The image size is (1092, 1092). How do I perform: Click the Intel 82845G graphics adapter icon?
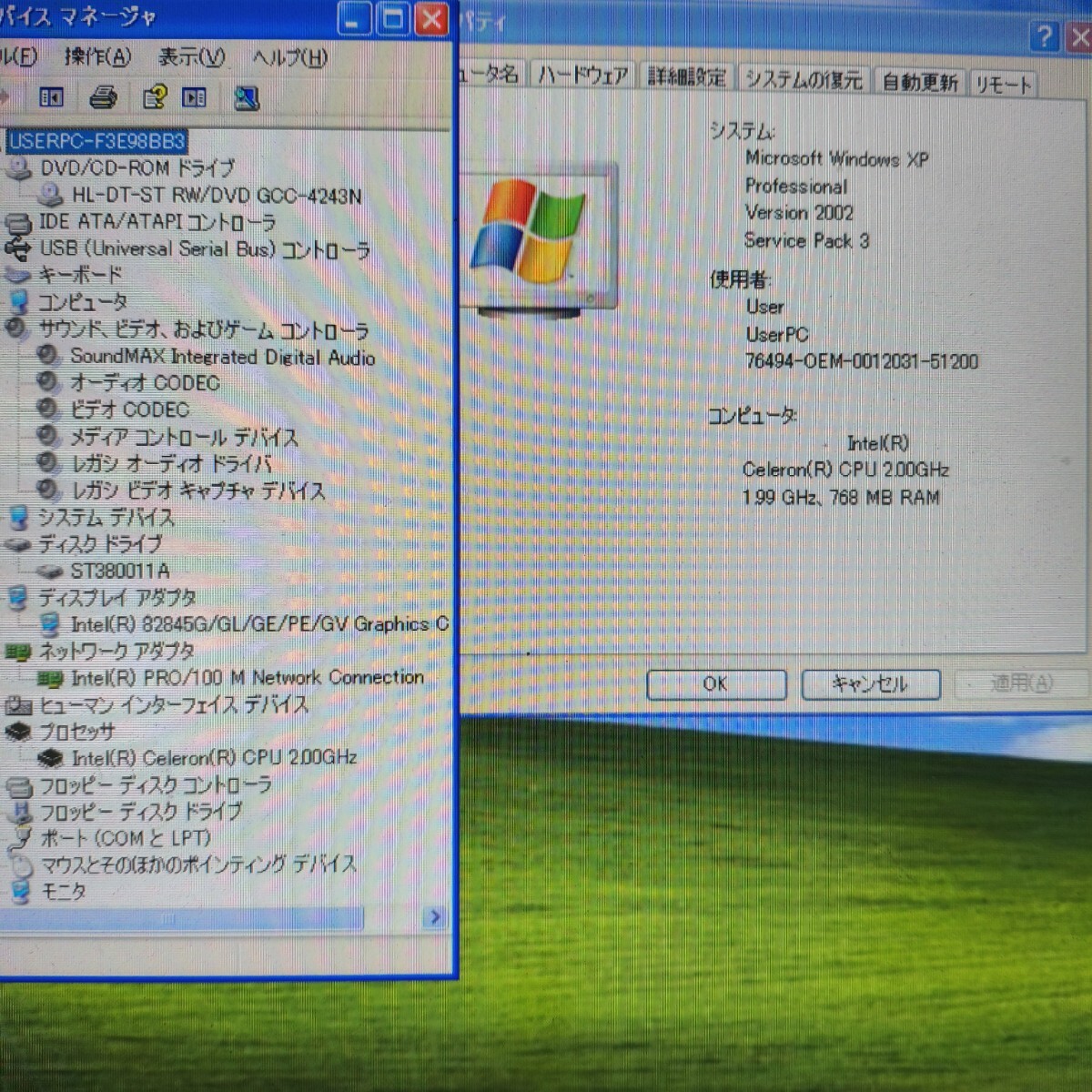point(51,624)
